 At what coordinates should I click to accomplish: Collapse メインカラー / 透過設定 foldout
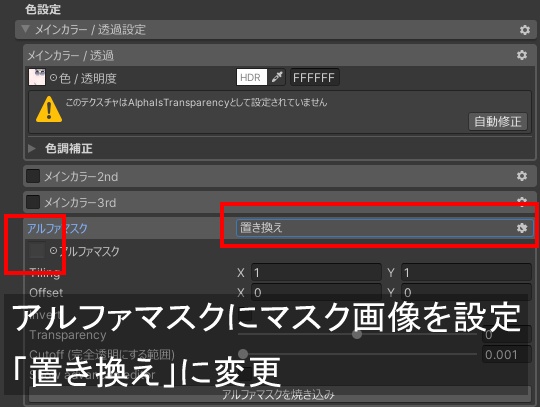25,29
